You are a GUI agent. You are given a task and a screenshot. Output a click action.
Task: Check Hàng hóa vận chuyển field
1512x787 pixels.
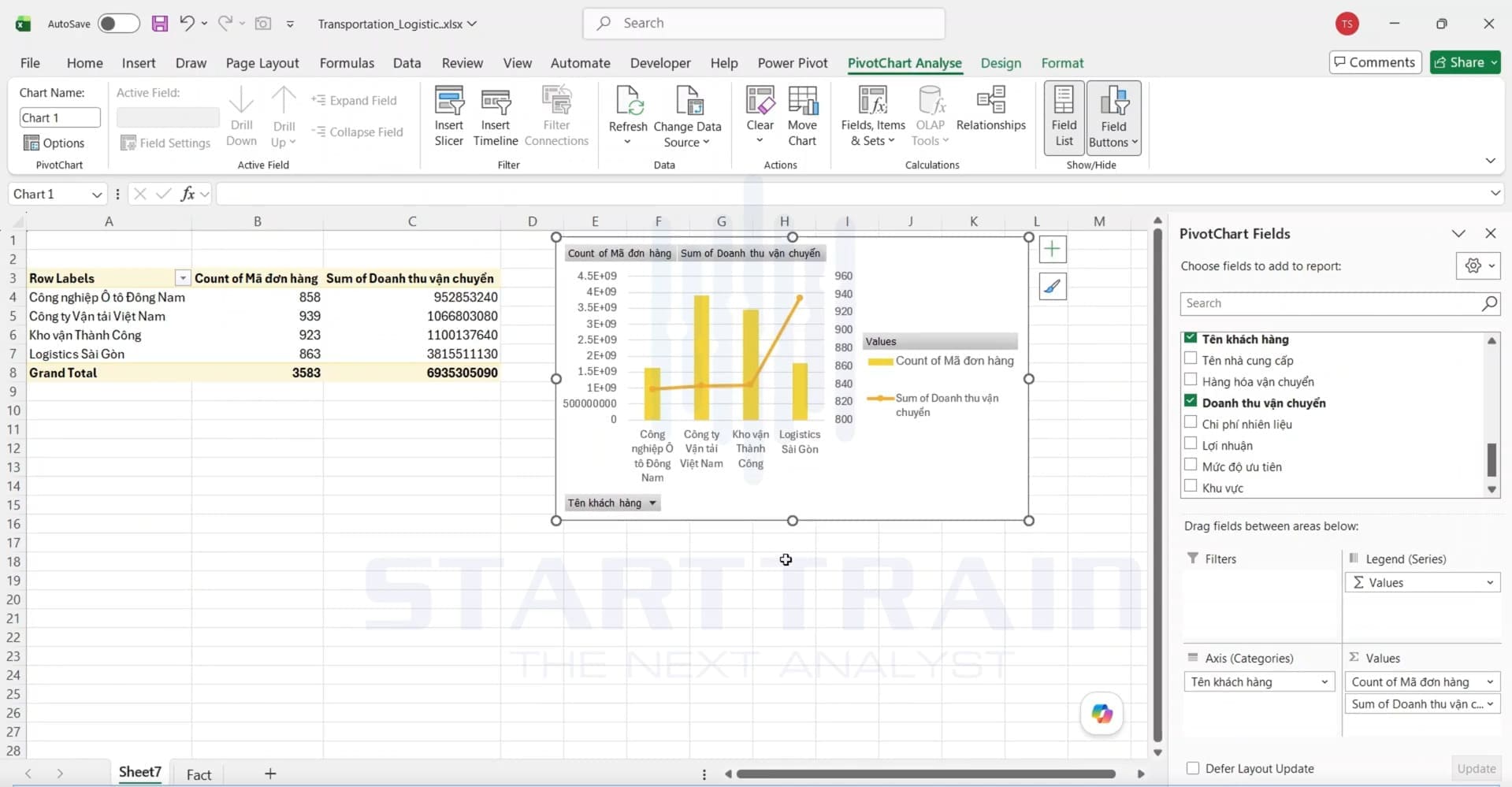click(1191, 380)
